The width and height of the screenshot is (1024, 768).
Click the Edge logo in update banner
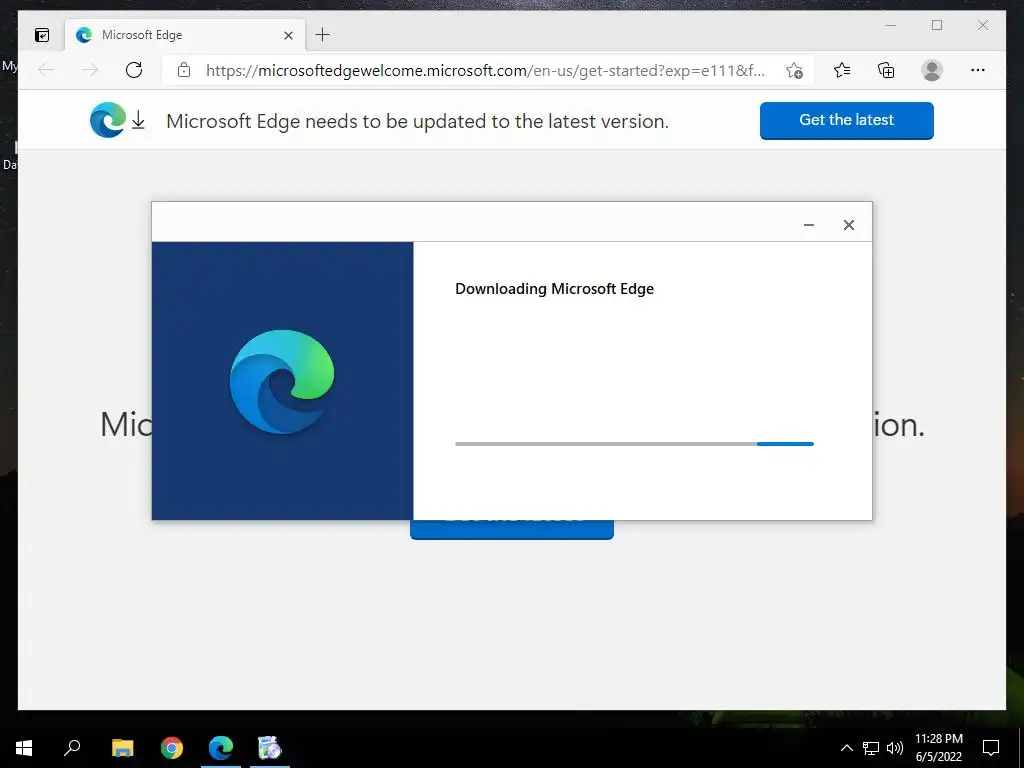108,120
